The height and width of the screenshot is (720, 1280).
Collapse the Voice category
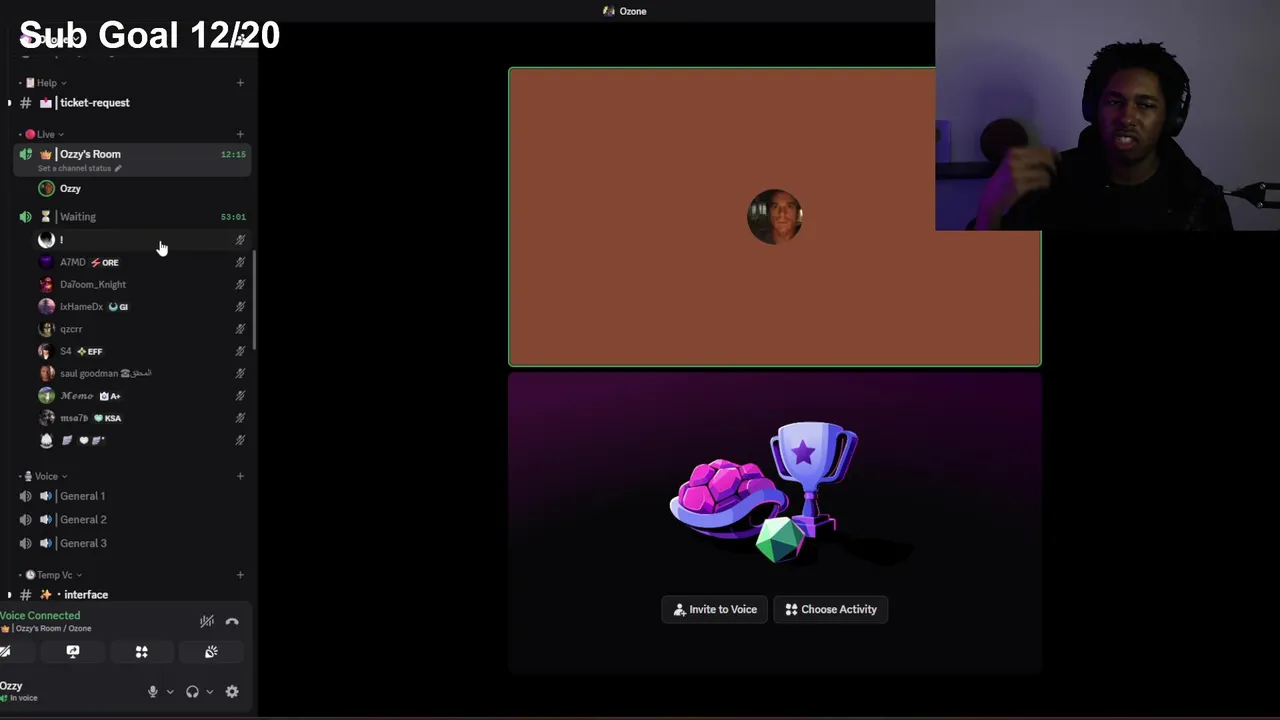43,476
